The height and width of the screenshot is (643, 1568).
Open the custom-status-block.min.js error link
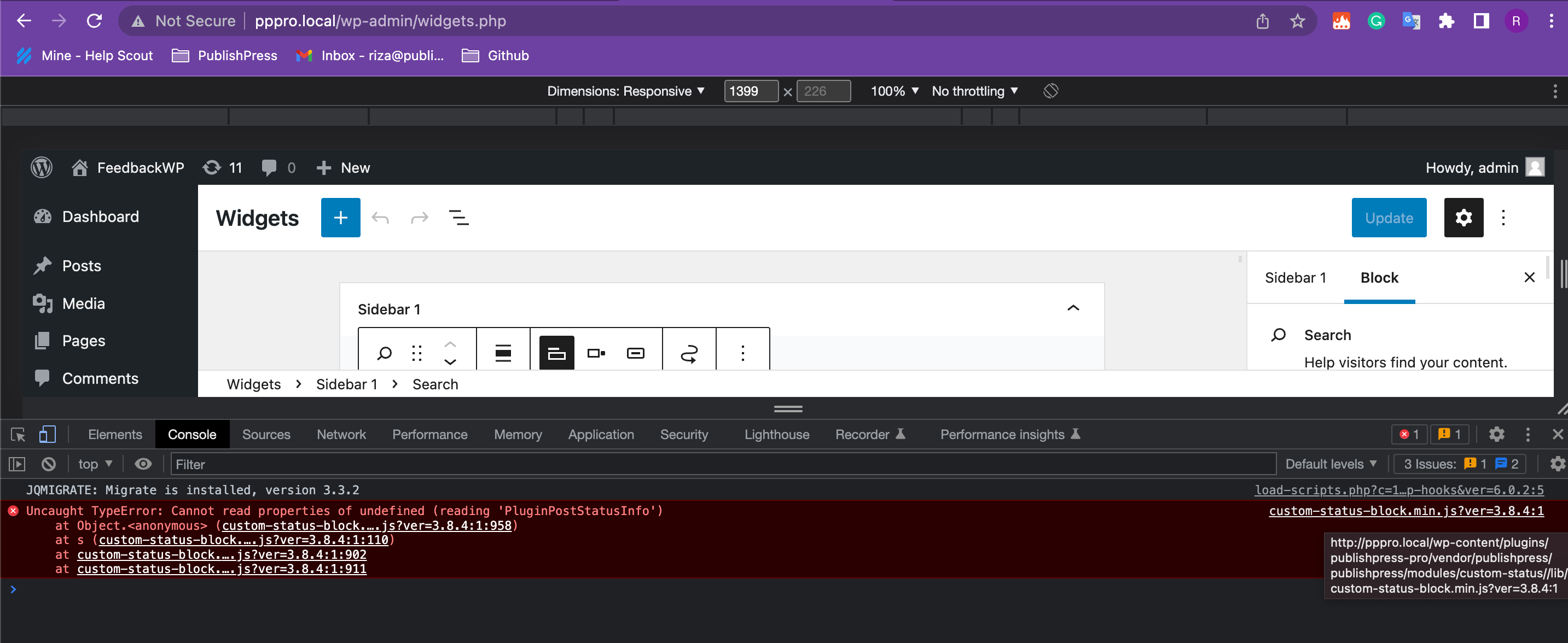pyautogui.click(x=1406, y=511)
